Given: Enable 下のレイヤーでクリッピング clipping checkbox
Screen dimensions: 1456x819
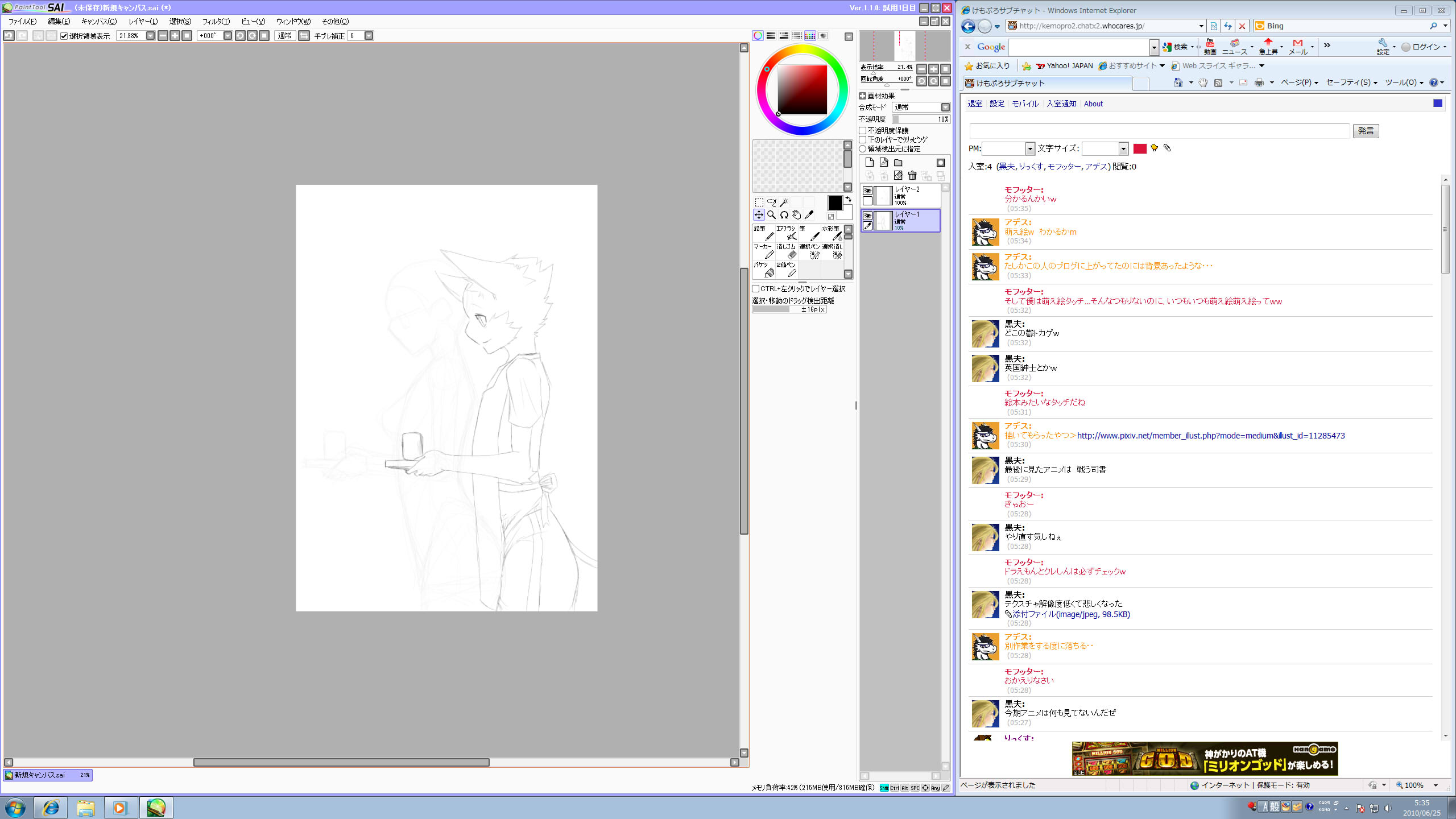Looking at the screenshot, I should [863, 139].
